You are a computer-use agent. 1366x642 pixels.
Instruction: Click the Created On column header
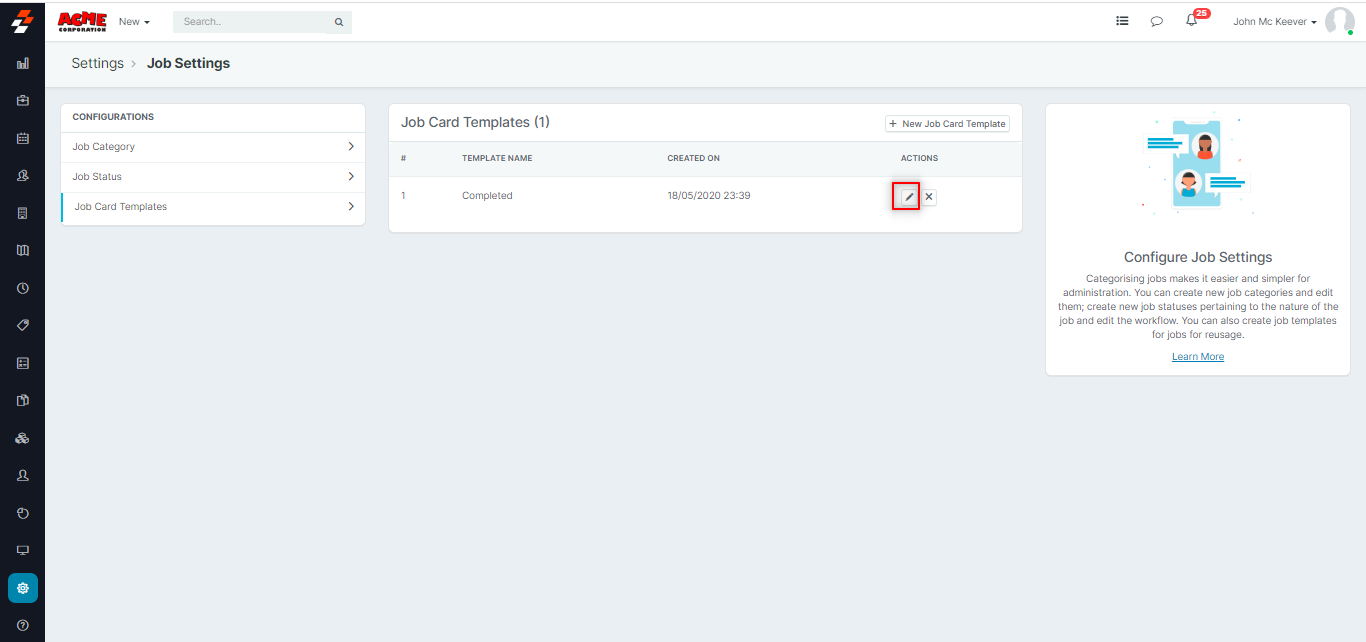click(x=693, y=158)
